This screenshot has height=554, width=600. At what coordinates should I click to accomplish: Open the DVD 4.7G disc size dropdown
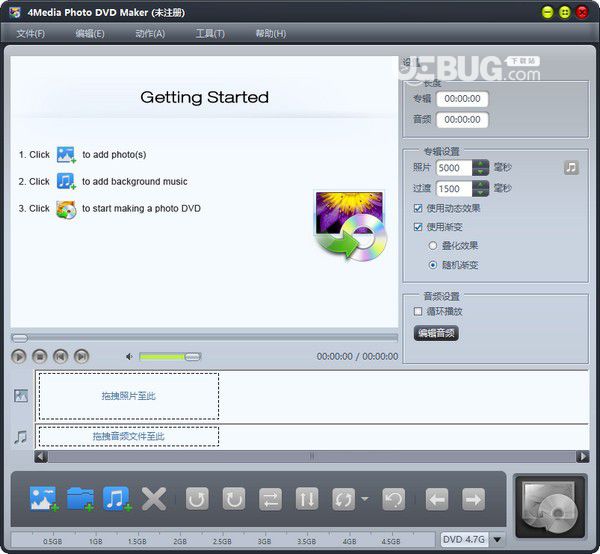pos(497,540)
